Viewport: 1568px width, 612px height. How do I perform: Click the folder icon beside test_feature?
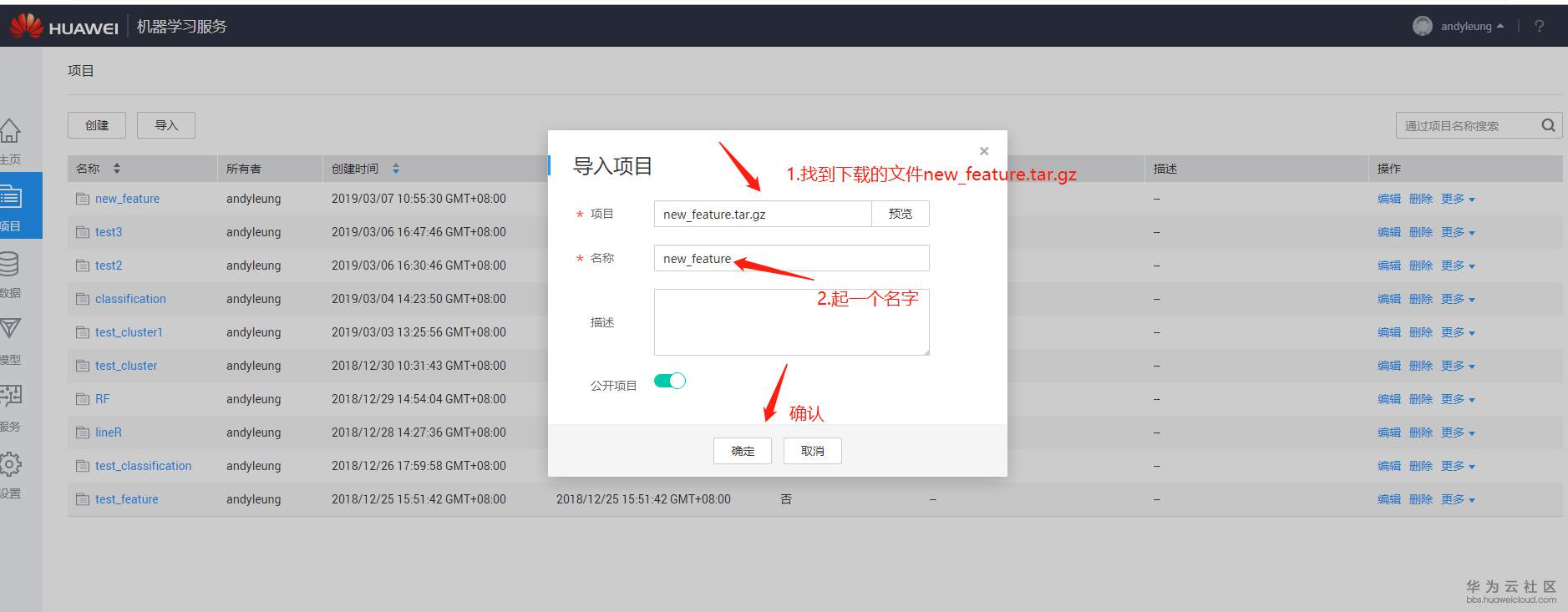point(83,499)
